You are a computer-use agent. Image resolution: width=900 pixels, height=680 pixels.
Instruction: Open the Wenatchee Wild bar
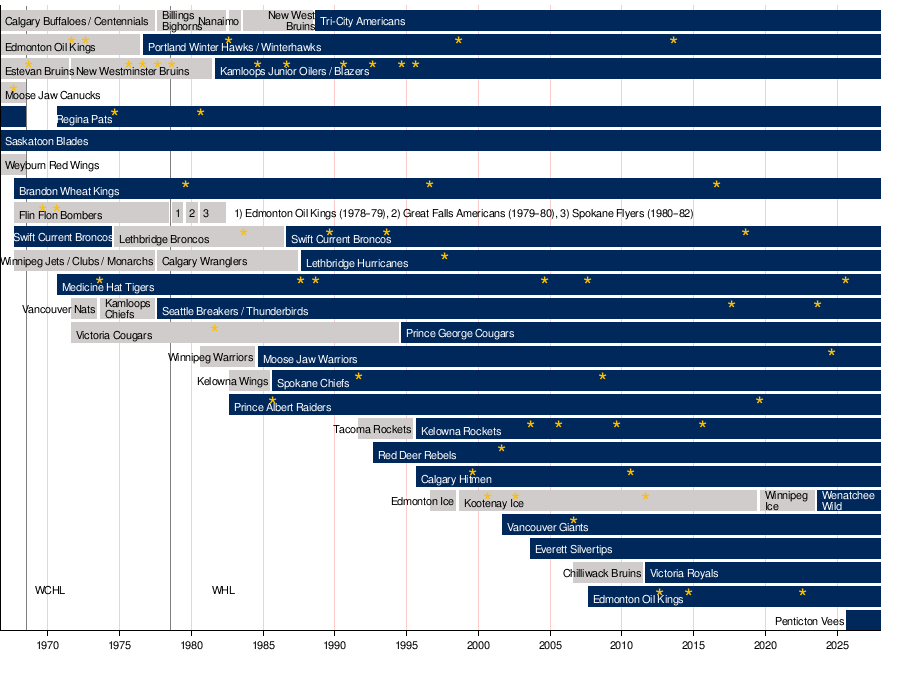tap(848, 500)
